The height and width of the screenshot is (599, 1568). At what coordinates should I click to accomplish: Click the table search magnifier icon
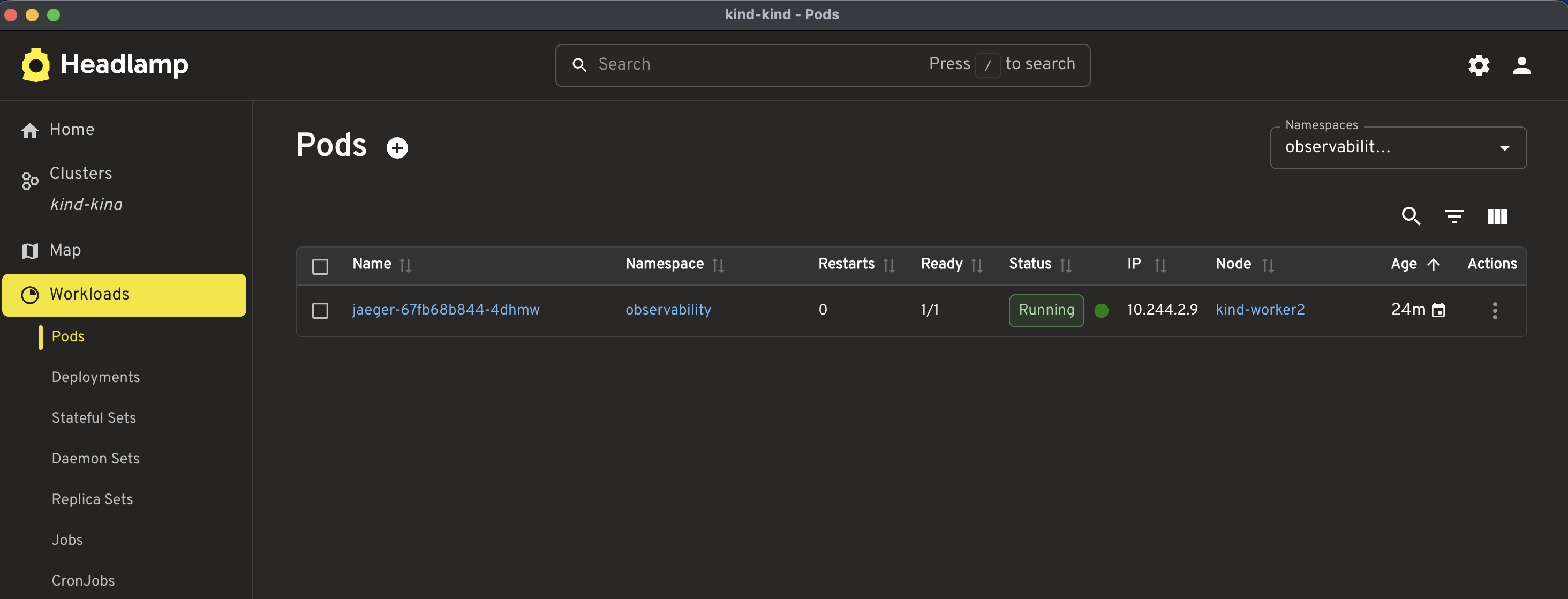click(1411, 216)
